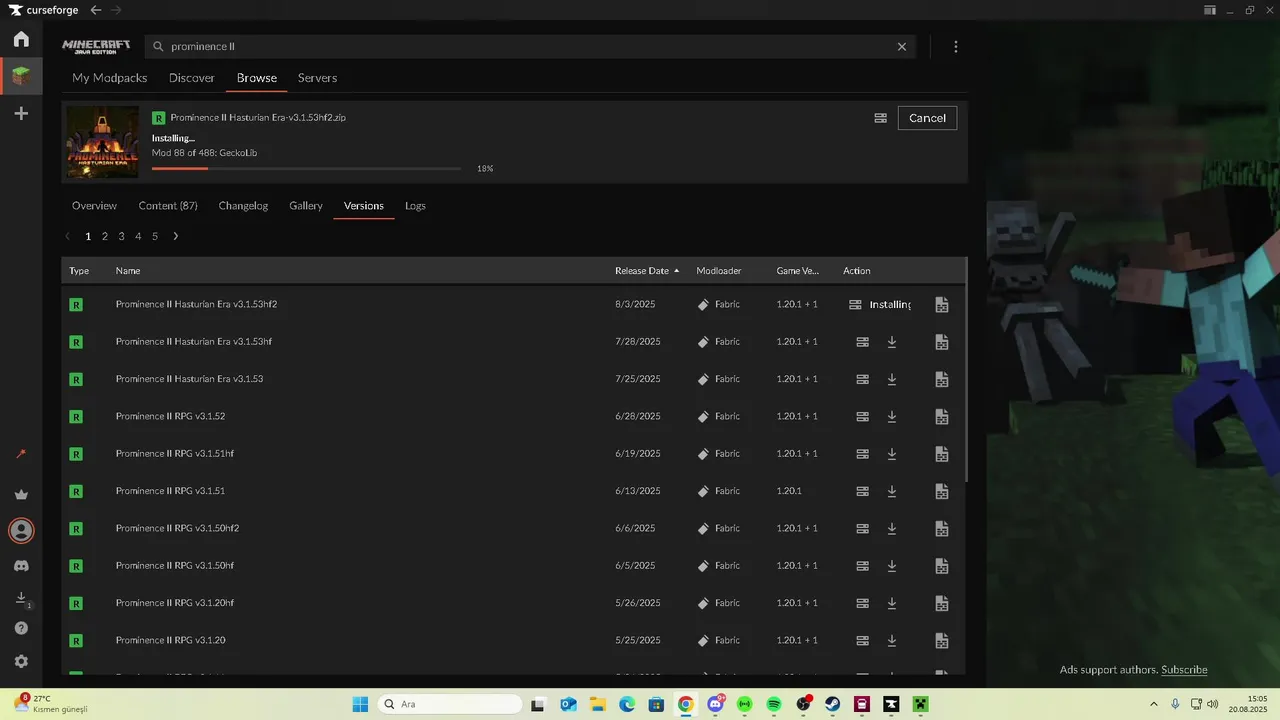This screenshot has height=720, width=1280.
Task: Open Steam from the Windows taskbar
Action: tap(832, 704)
